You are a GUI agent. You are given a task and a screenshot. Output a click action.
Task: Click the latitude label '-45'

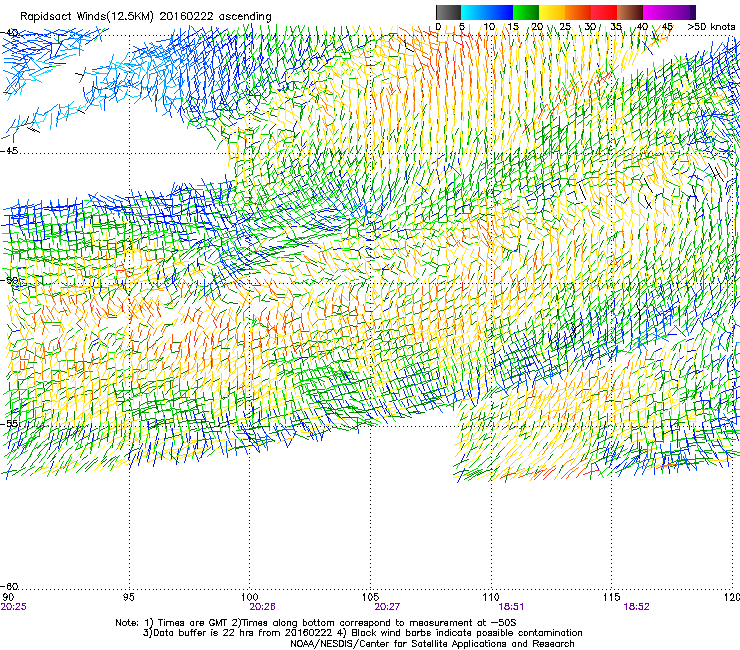(x=9, y=151)
